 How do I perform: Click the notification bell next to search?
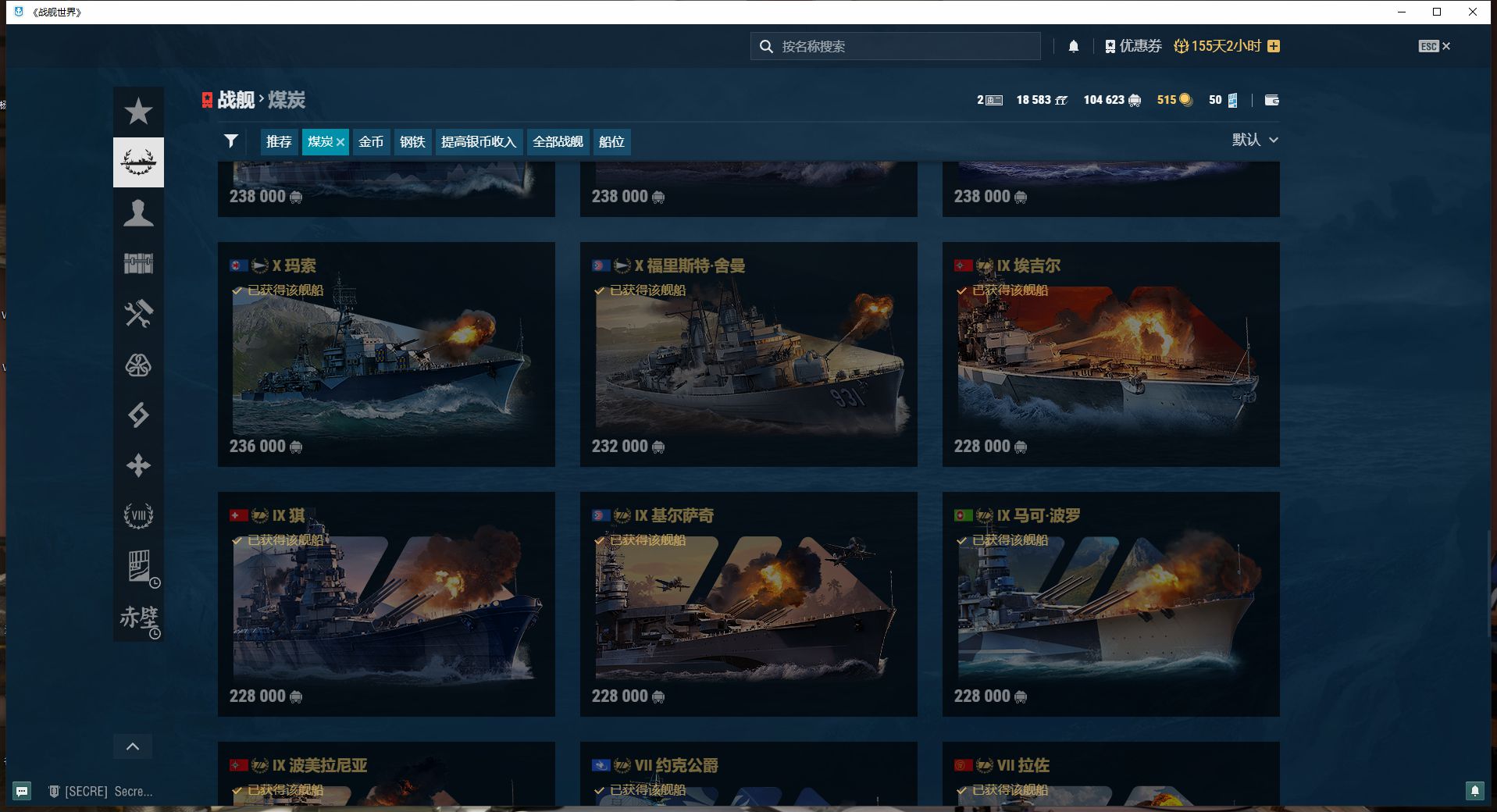(x=1074, y=46)
